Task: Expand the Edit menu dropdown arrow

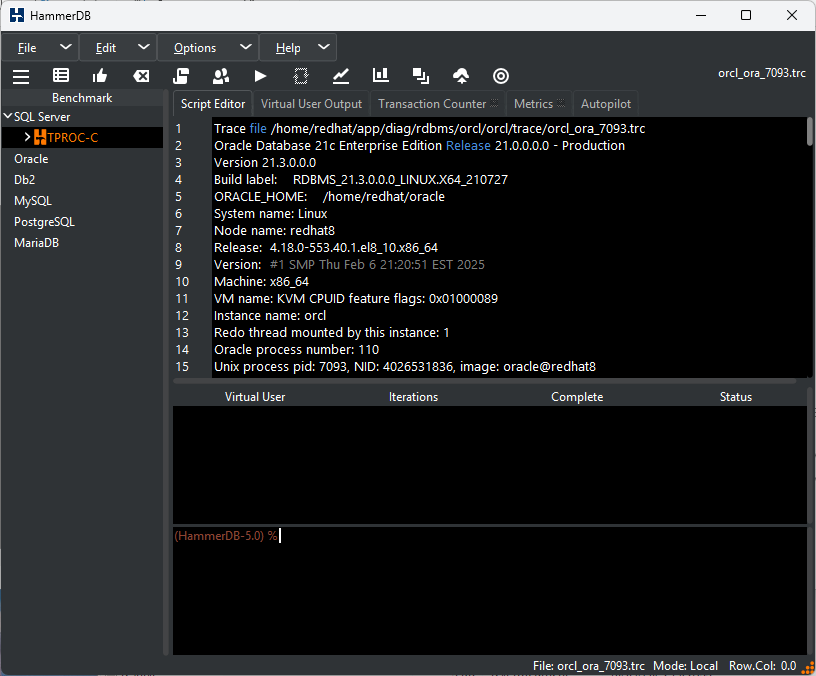Action: pyautogui.click(x=144, y=47)
